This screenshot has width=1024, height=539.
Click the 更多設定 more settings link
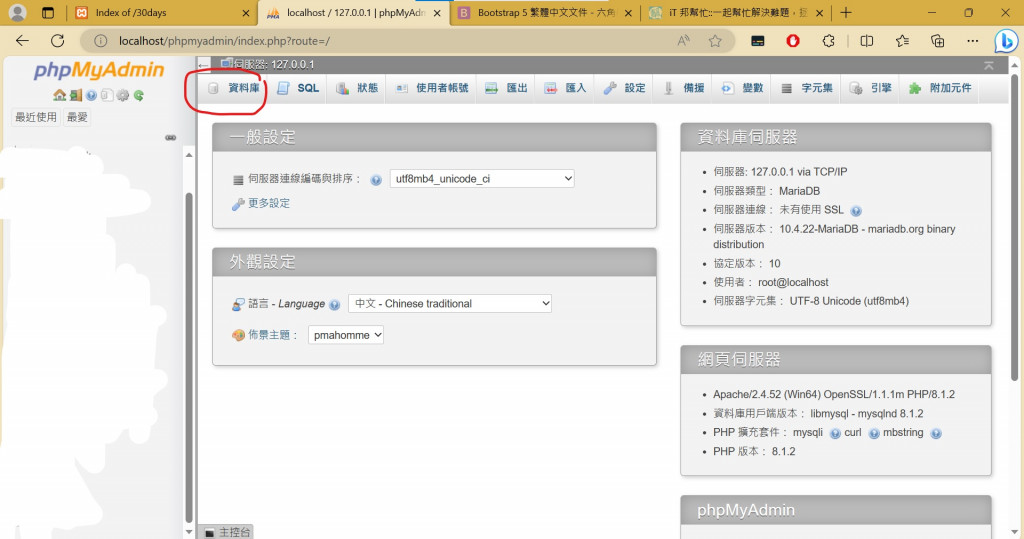click(x=269, y=204)
